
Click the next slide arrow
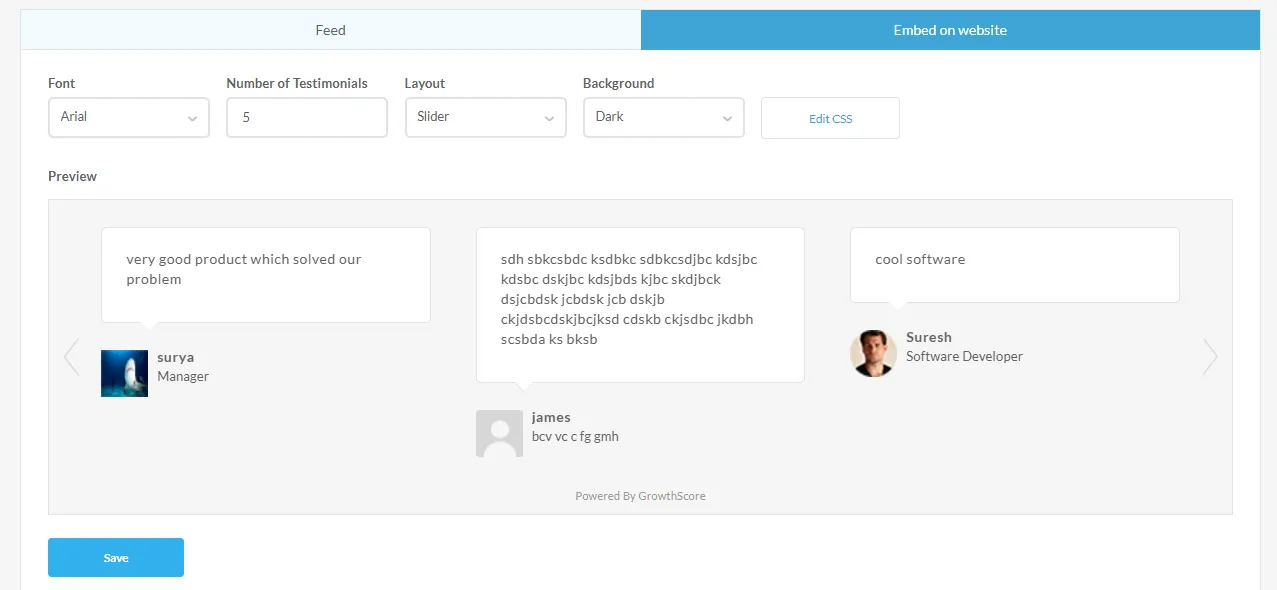(1210, 357)
